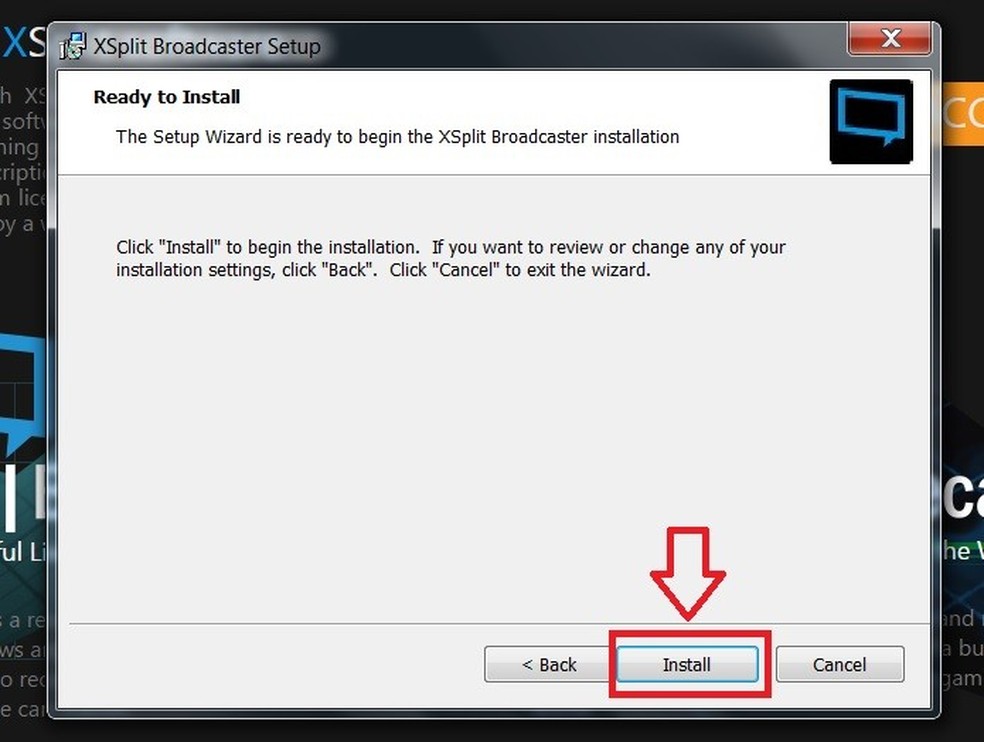Click the separator line above the wizard buttons

point(499,624)
